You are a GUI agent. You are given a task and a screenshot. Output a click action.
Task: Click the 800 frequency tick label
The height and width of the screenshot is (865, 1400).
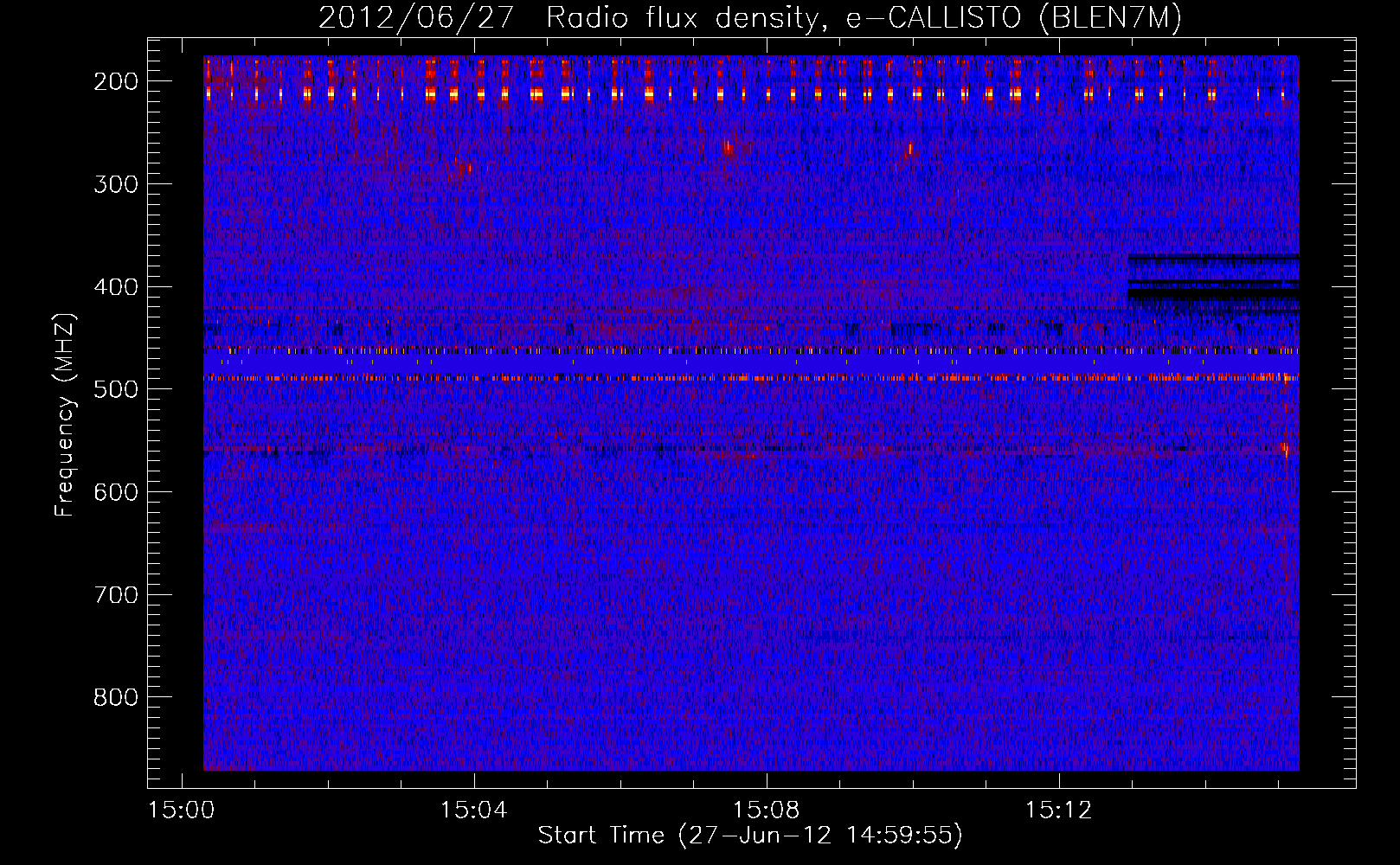click(116, 697)
